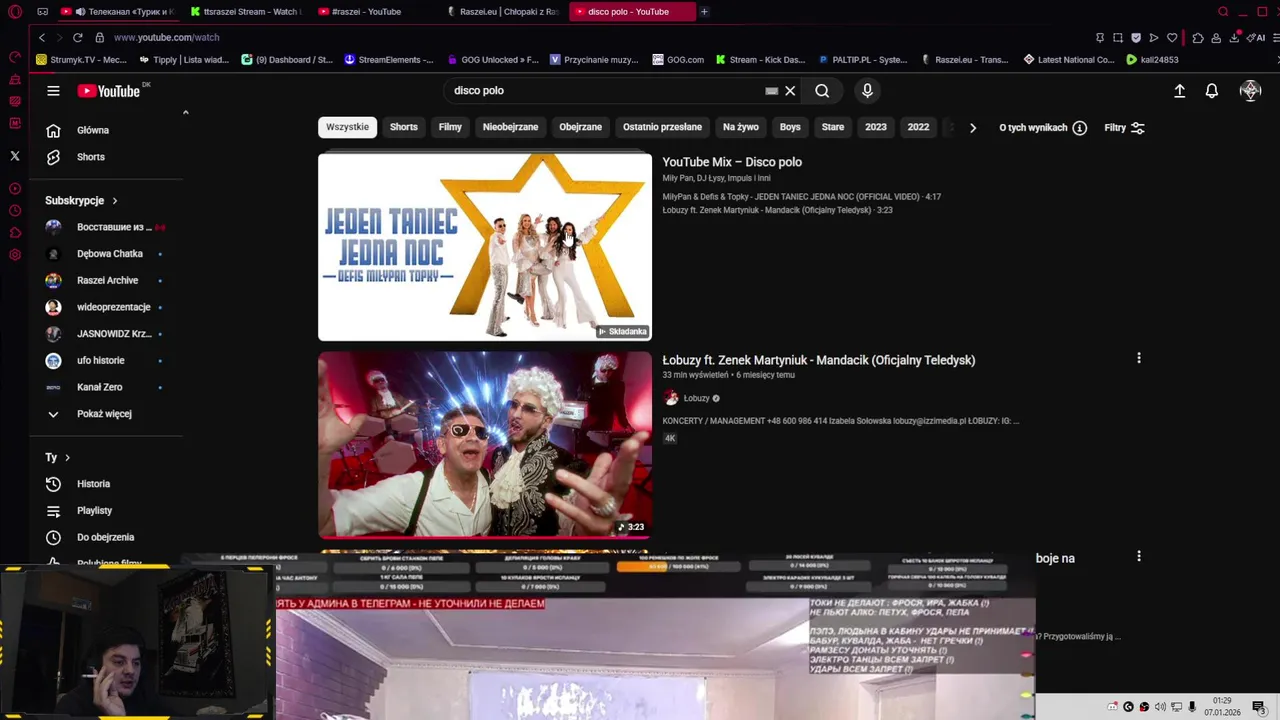The width and height of the screenshot is (1280, 720).
Task: Open the YouTube Mix – Disco polo title
Action: click(732, 162)
